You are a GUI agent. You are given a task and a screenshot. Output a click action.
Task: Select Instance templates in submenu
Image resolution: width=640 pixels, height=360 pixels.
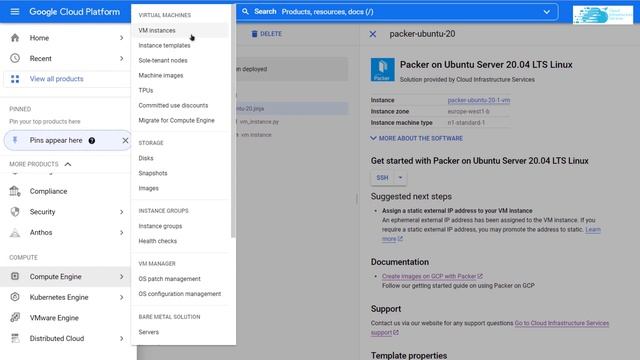click(164, 45)
